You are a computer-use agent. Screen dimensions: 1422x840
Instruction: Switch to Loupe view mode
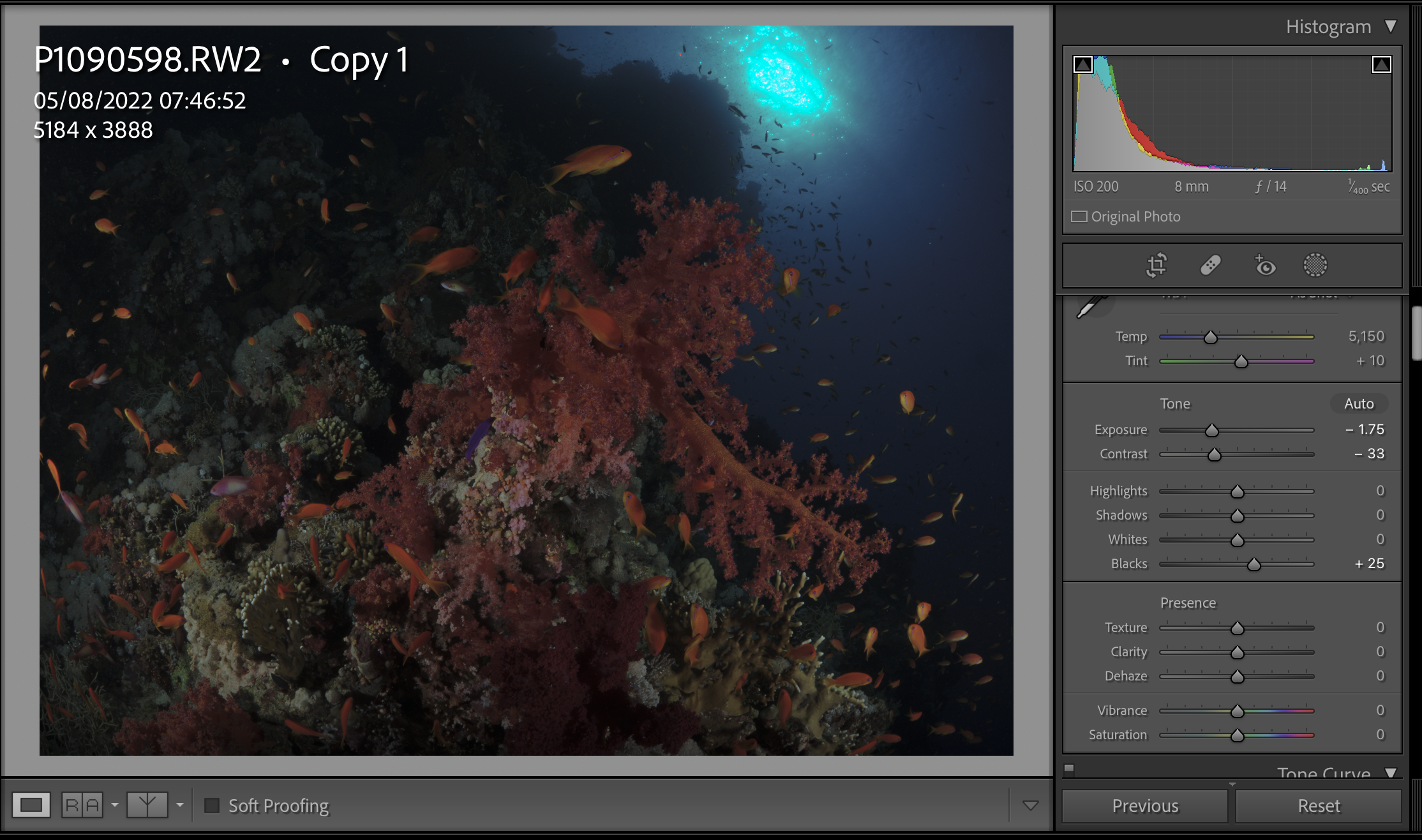[x=31, y=805]
